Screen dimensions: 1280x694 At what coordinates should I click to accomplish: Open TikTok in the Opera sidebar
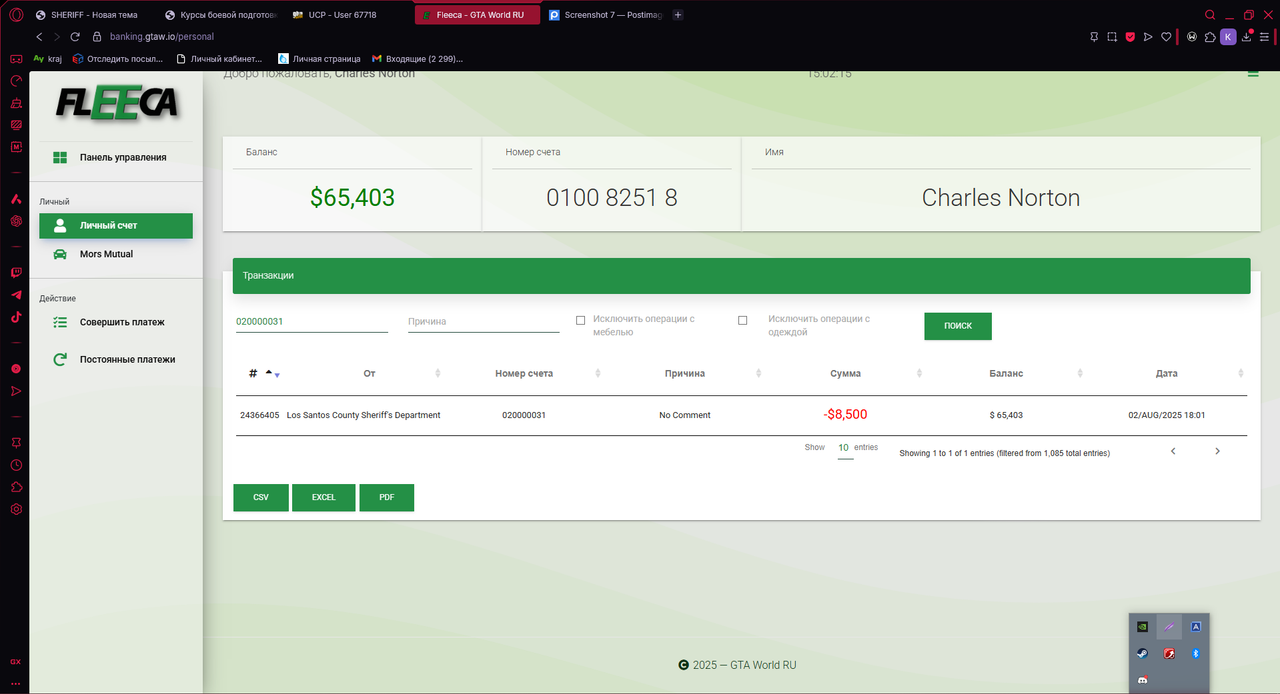coord(16,317)
